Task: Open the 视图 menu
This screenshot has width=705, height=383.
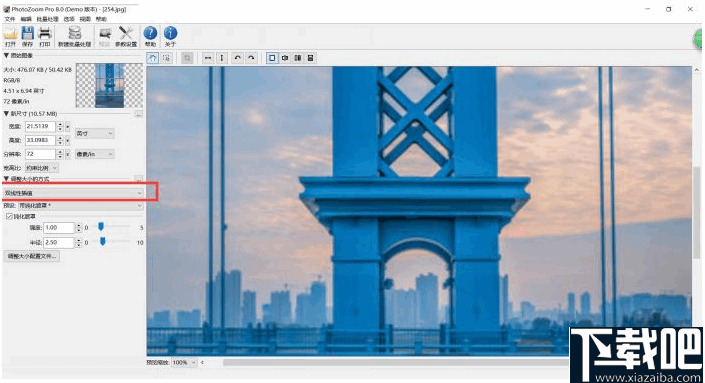Action: click(x=85, y=19)
